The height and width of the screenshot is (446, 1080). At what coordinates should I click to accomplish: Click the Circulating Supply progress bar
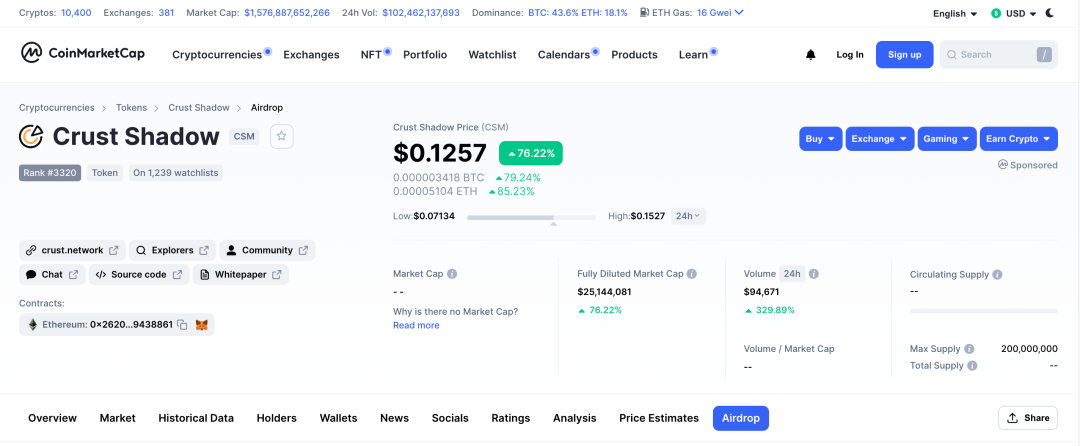click(x=984, y=311)
